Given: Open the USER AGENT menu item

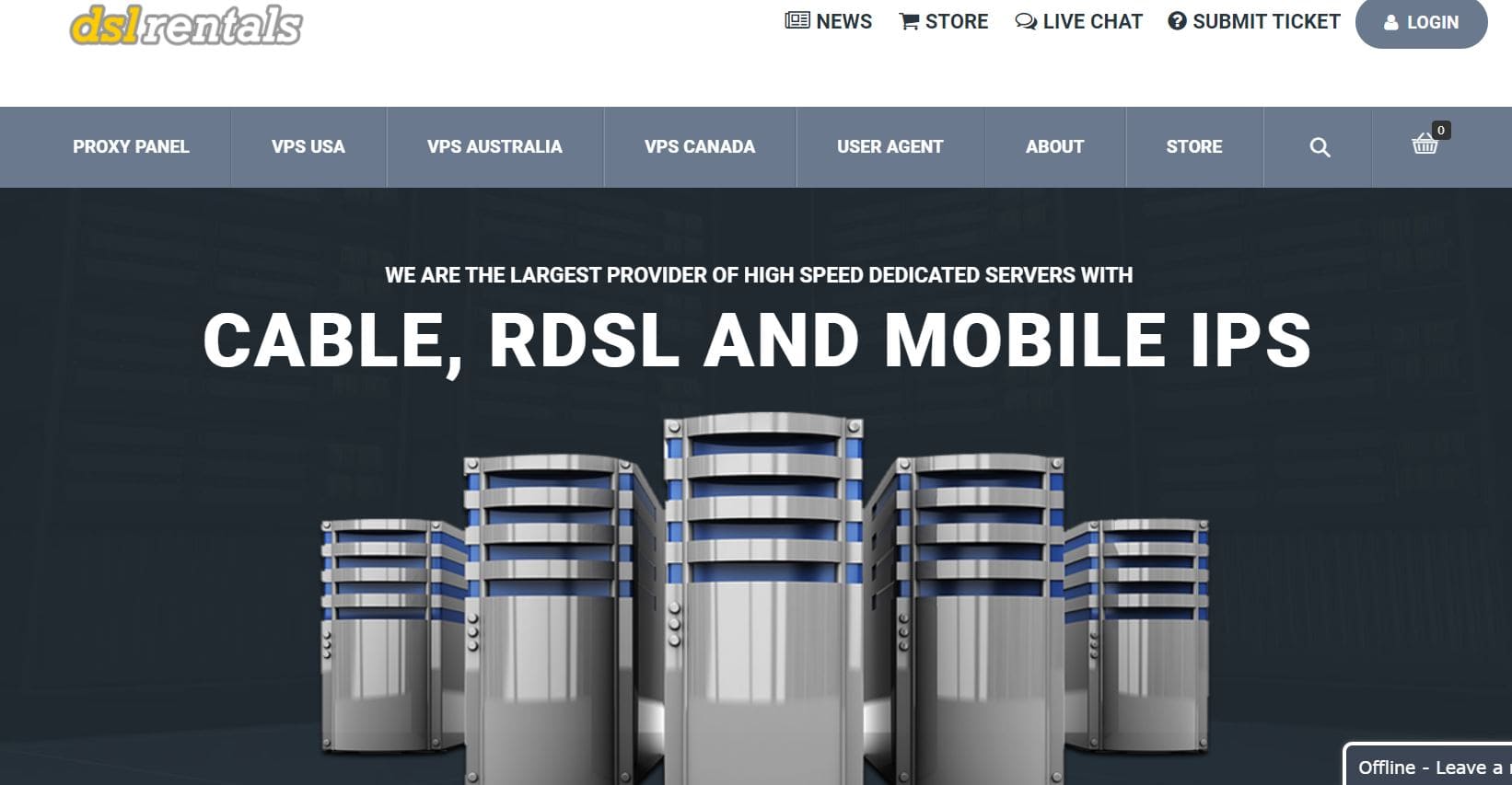Looking at the screenshot, I should pyautogui.click(x=890, y=147).
